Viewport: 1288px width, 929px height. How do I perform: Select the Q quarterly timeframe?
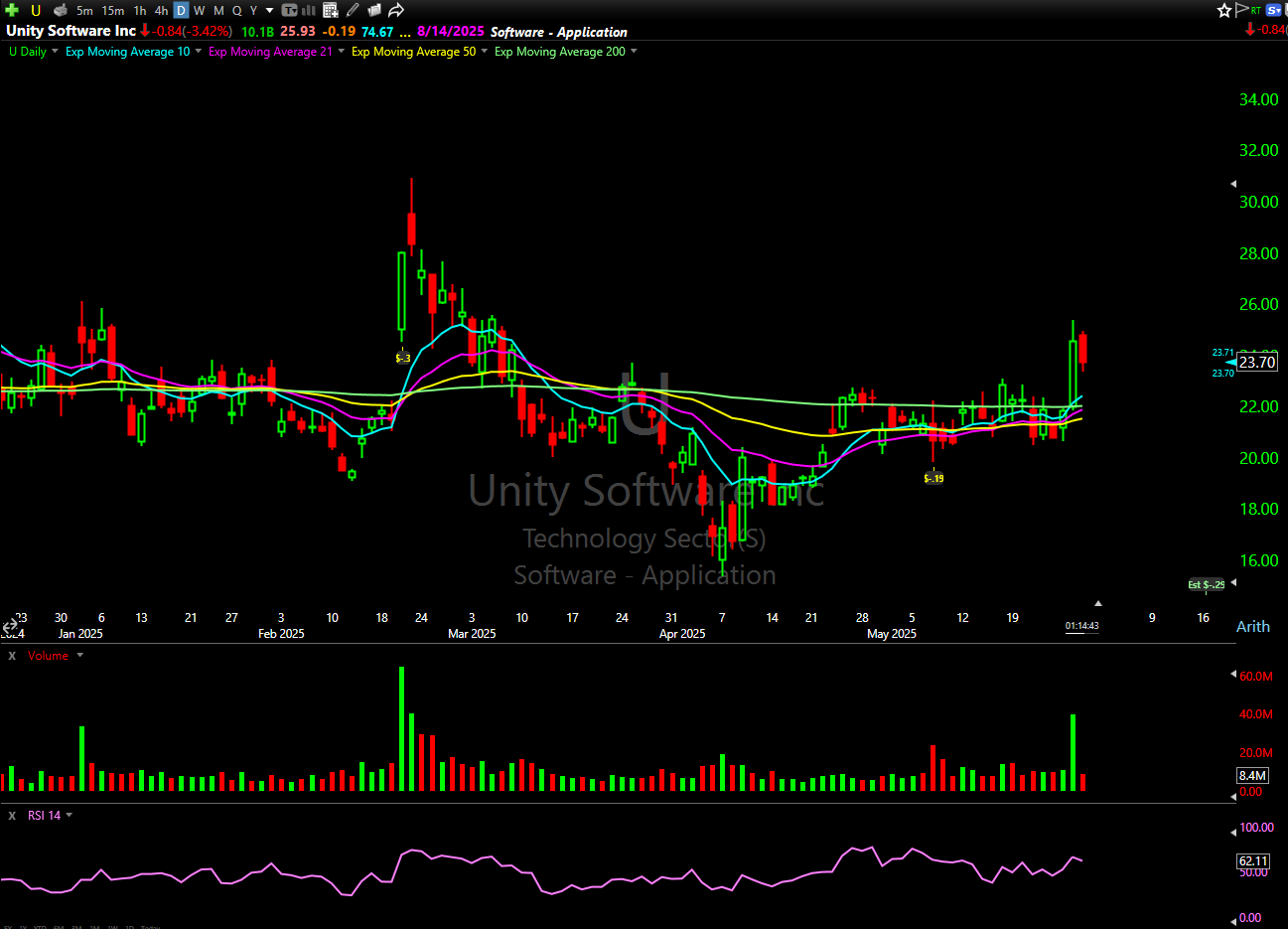pos(236,11)
